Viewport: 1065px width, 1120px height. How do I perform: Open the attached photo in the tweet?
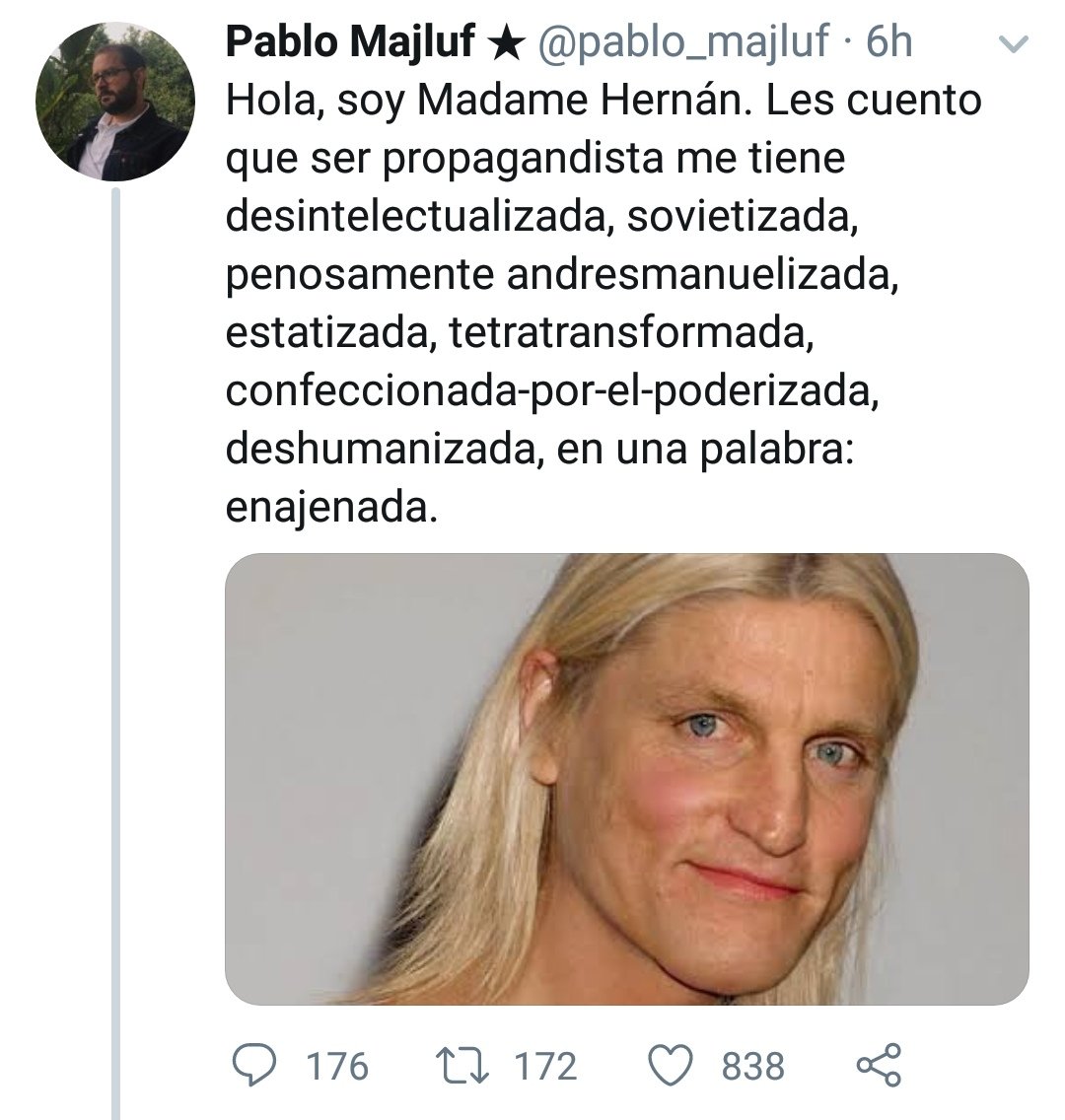(x=626, y=779)
